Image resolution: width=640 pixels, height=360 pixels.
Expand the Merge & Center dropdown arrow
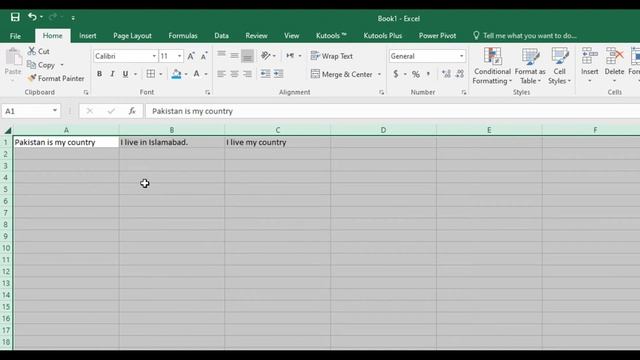click(x=380, y=74)
